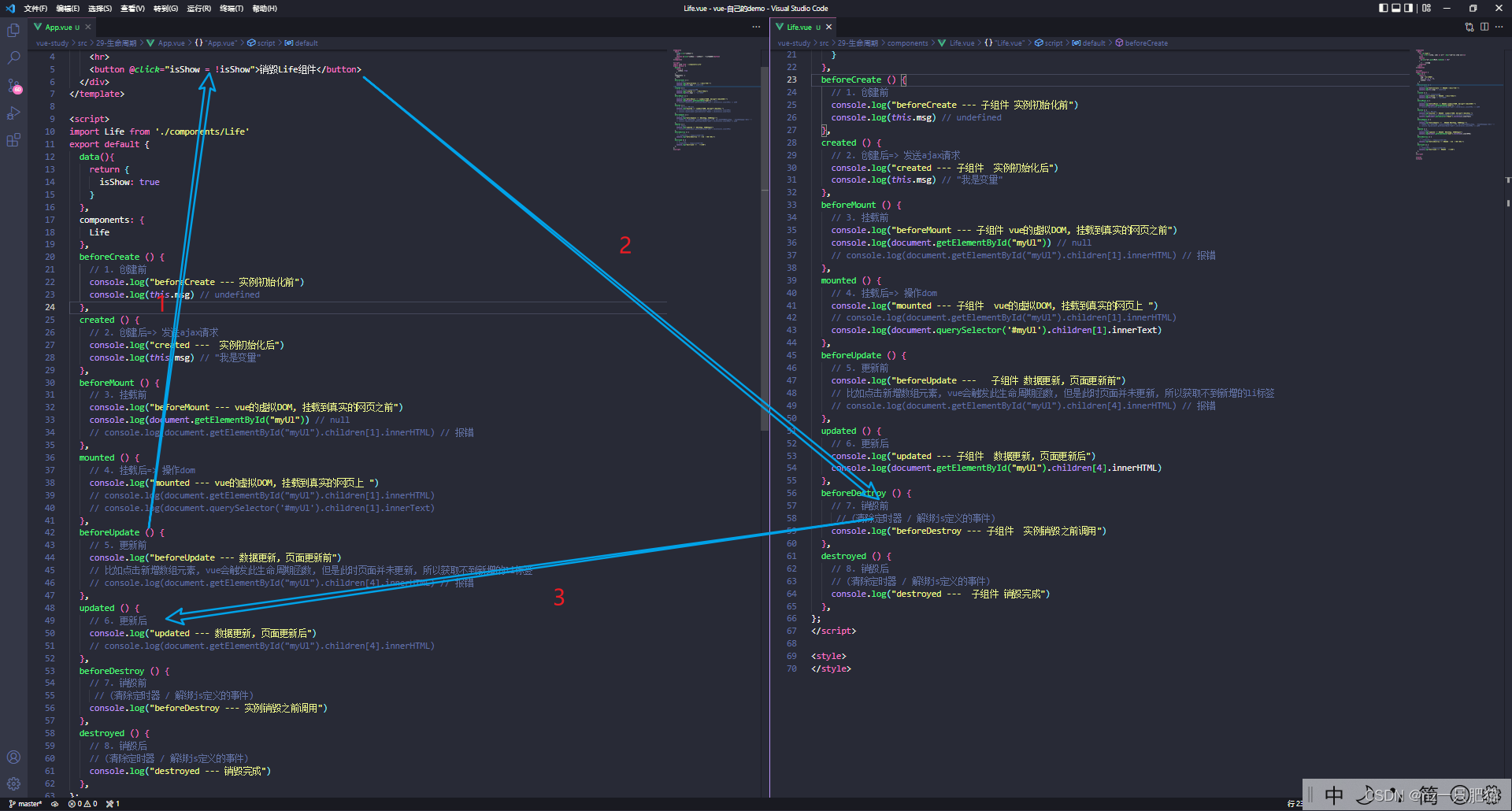Open the Accounts menu icon
Viewport: 1512px width, 811px height.
(x=13, y=757)
